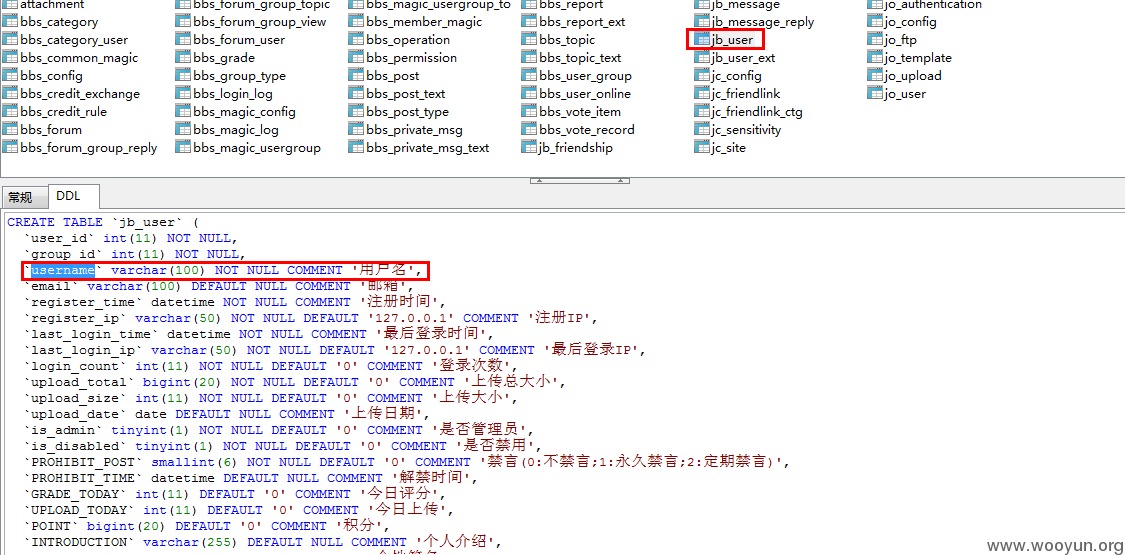Click the `INTRODUCTION` column definition line
Image resolution: width=1125 pixels, height=555 pixels.
pos(263,542)
